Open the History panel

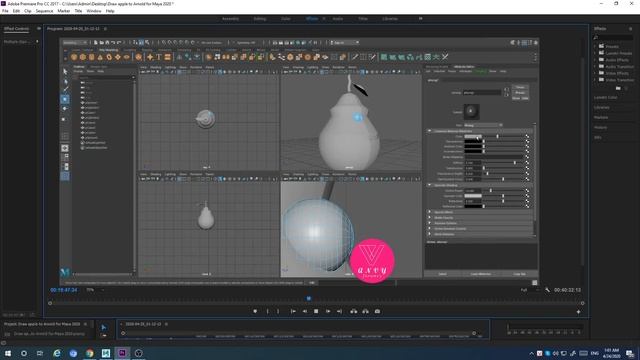(600, 127)
